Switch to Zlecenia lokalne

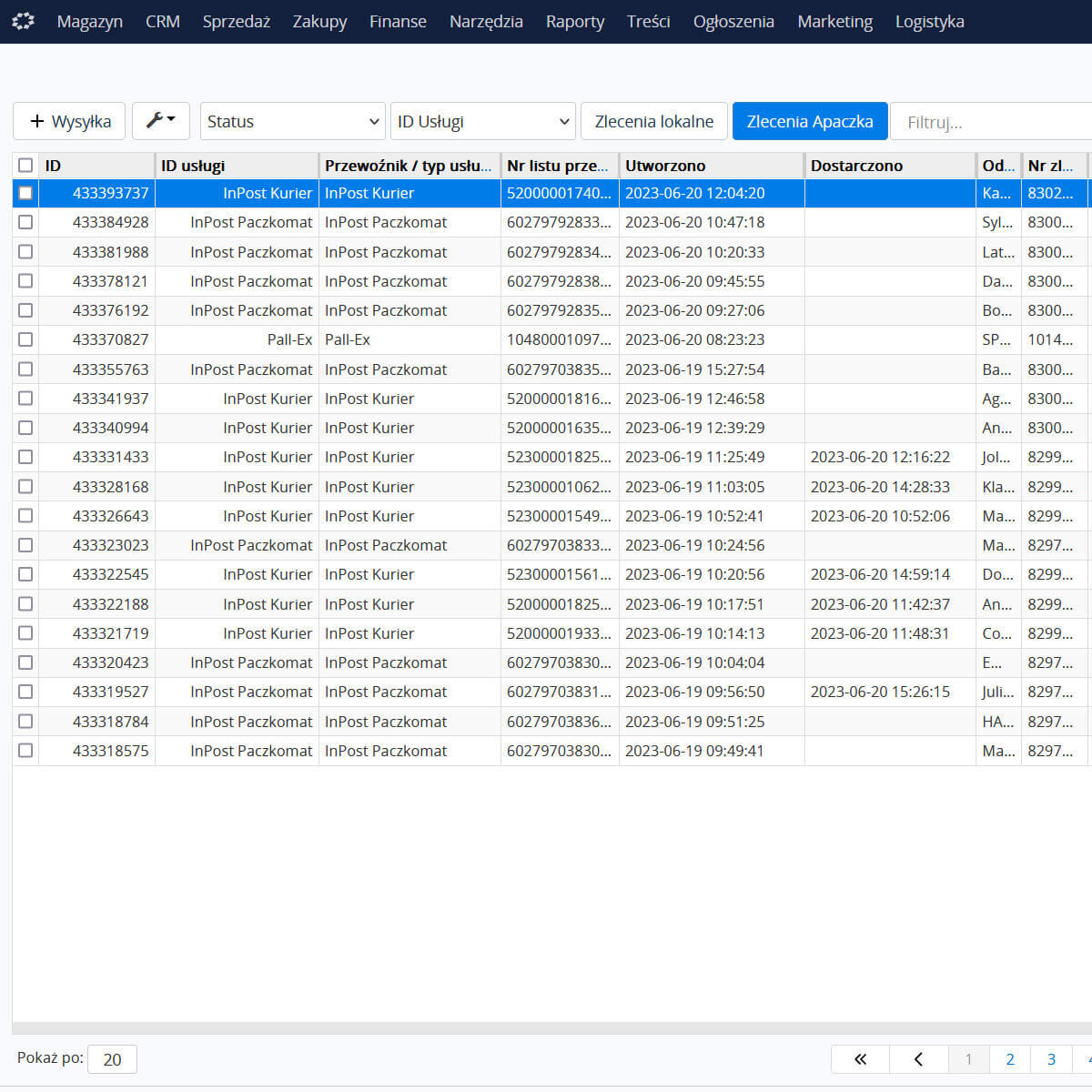(654, 121)
